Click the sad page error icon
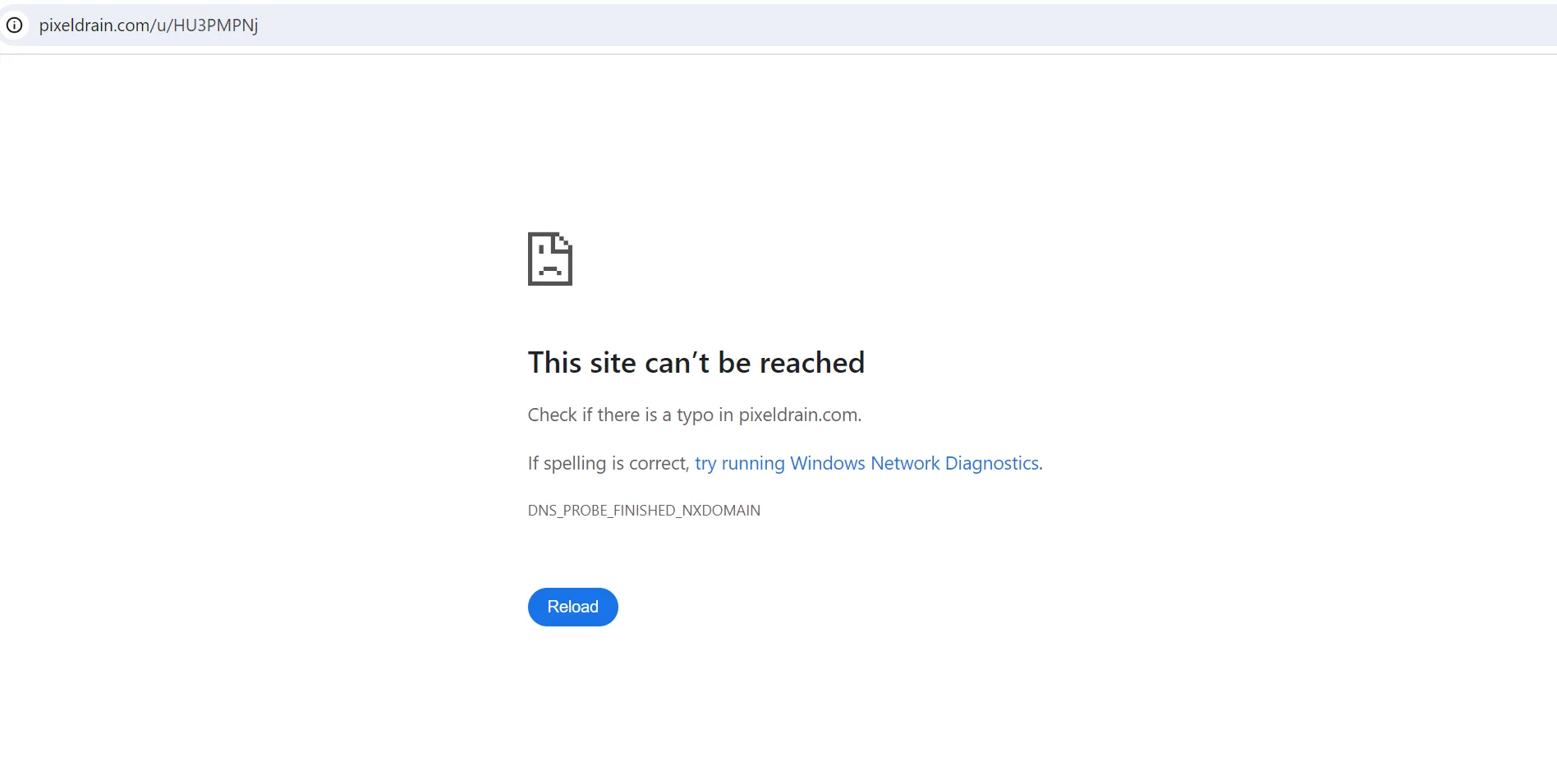The width and height of the screenshot is (1557, 784). [x=550, y=259]
